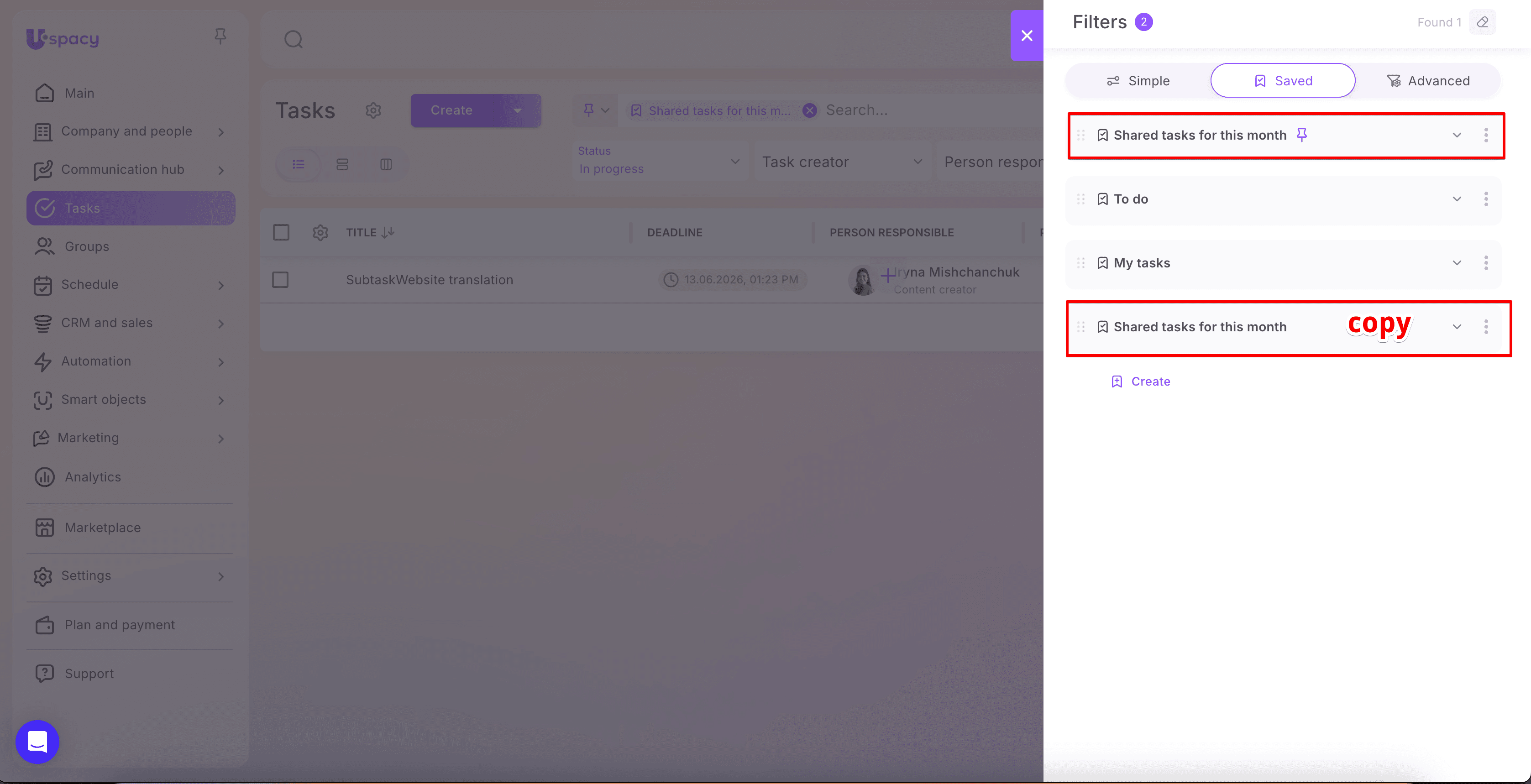
Task: Switch to the Advanced filters tab
Action: click(x=1427, y=81)
